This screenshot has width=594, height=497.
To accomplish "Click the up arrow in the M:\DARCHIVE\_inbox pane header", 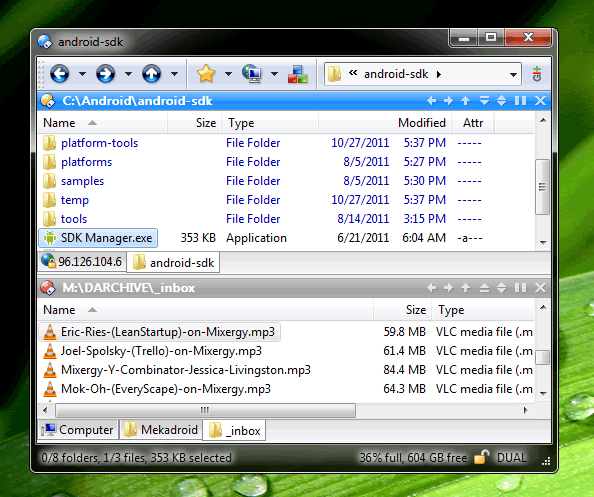I will [466, 288].
